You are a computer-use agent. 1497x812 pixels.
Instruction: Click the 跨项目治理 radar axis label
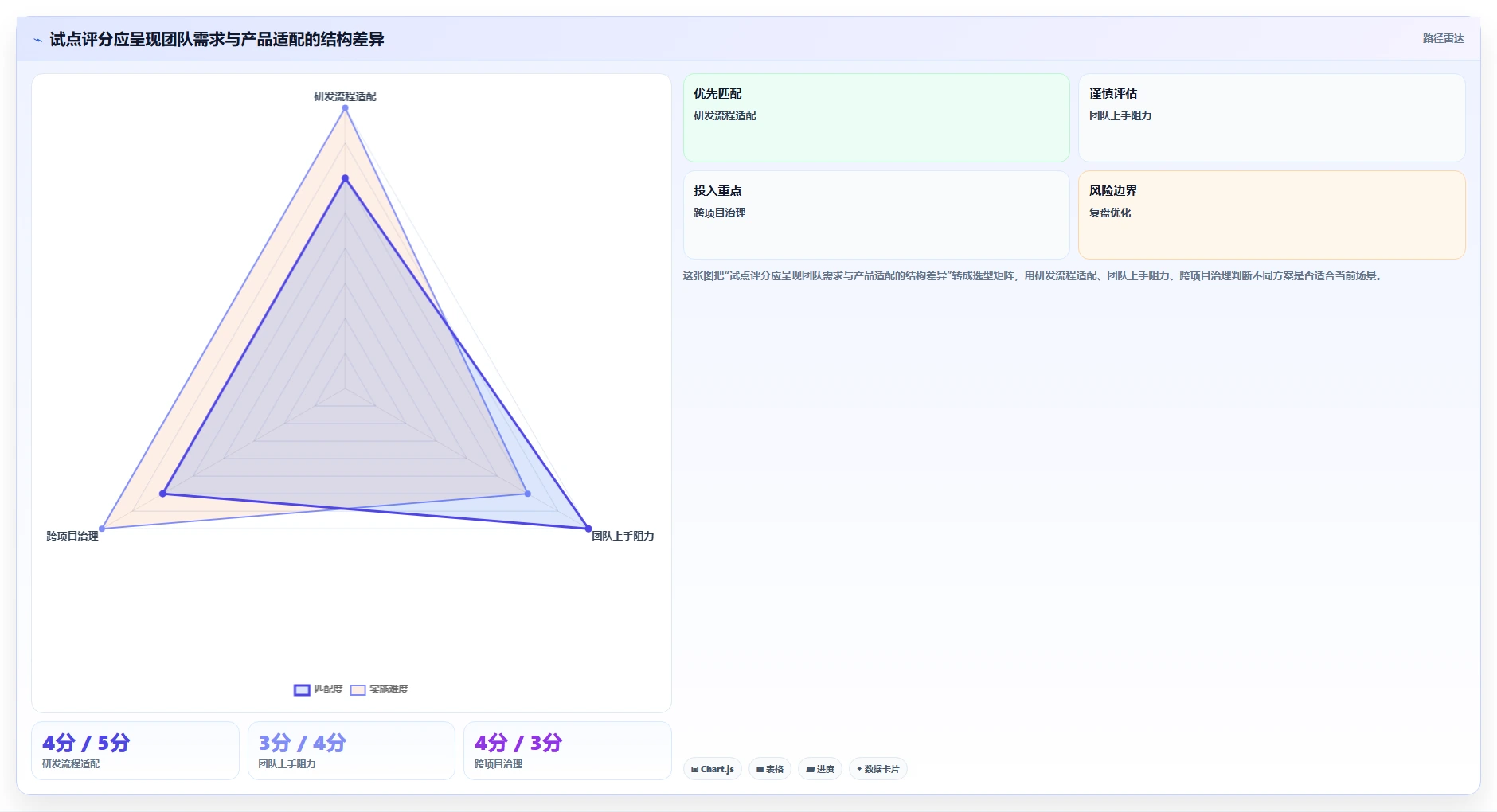pos(72,536)
